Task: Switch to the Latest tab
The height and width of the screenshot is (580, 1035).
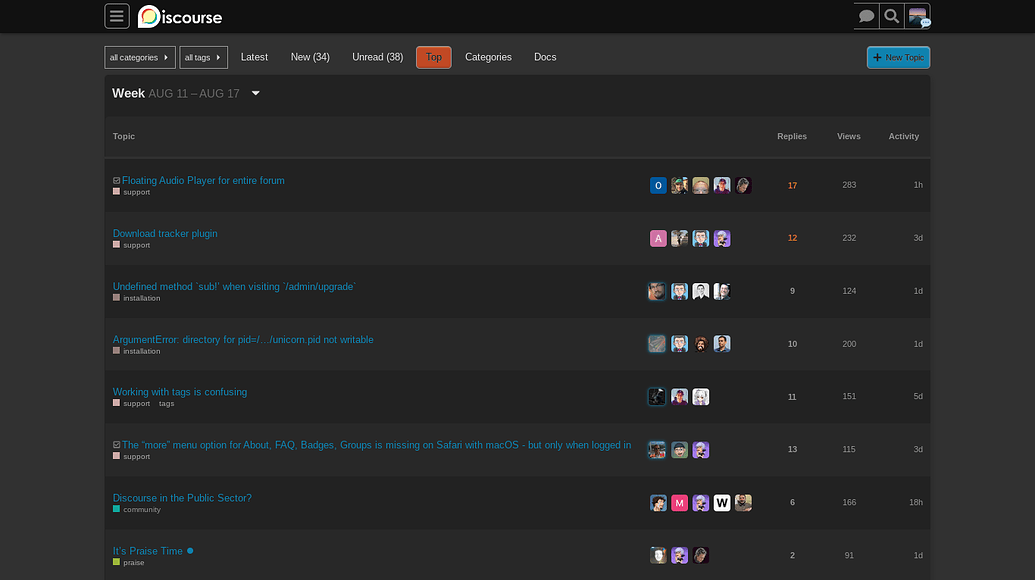Action: (x=254, y=57)
